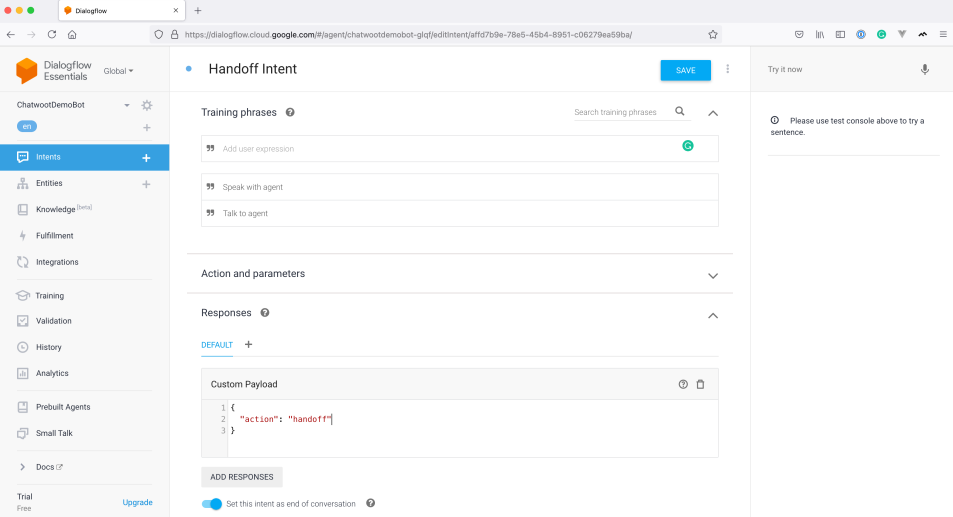
Task: Expand Action and parameters section
Action: (713, 276)
